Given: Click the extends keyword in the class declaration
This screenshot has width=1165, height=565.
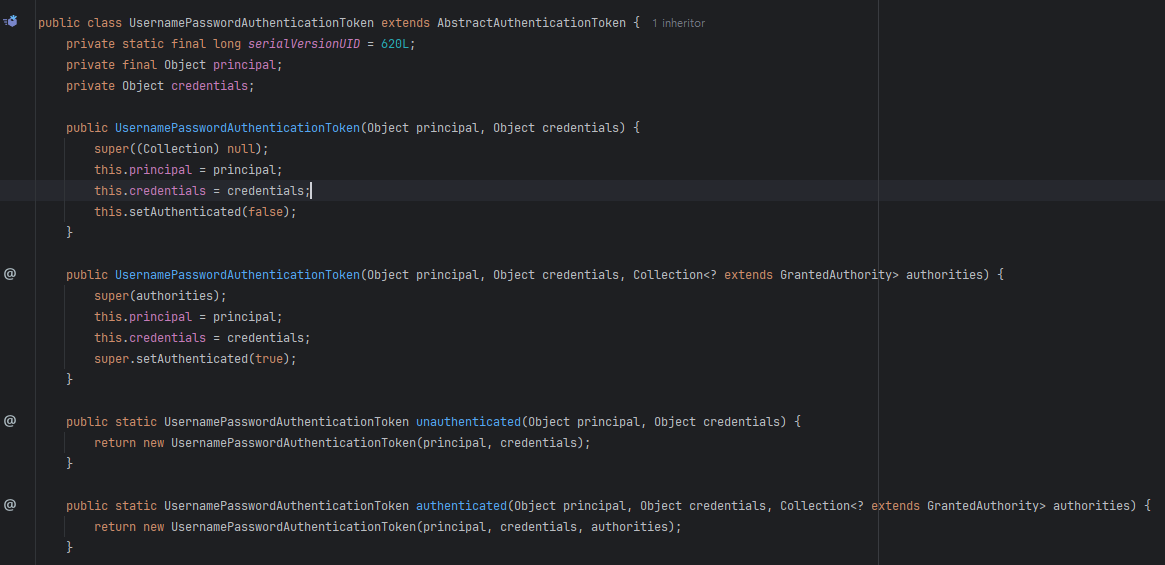Looking at the screenshot, I should point(406,23).
